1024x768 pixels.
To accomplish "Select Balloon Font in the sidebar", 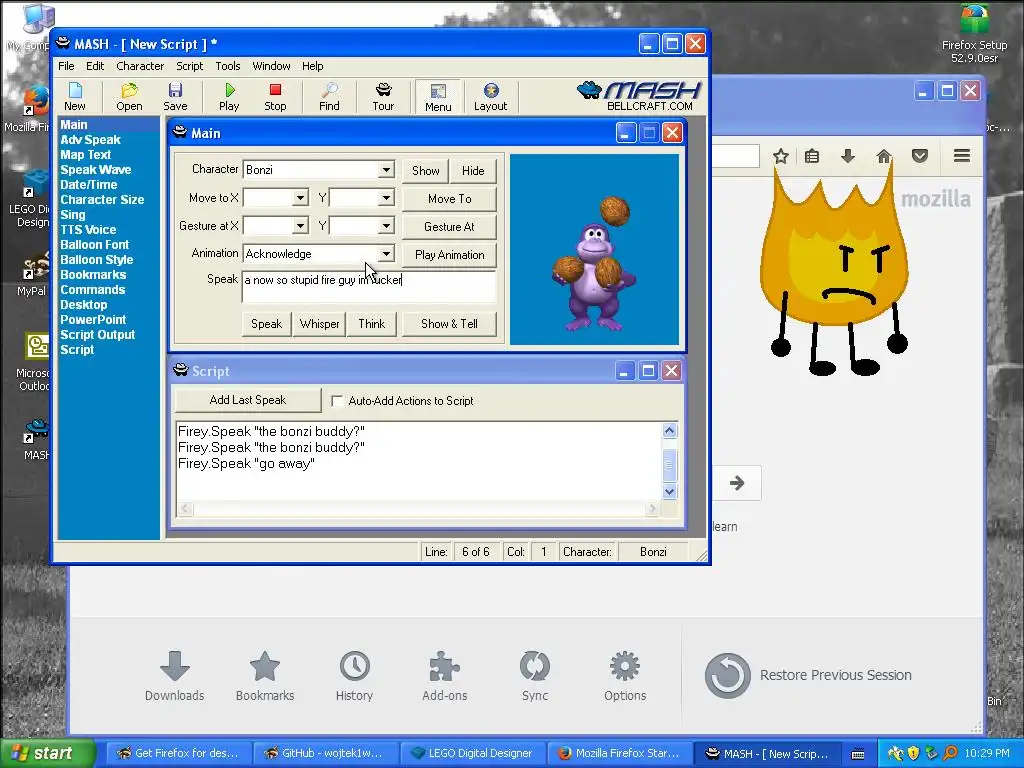I will click(x=95, y=245).
